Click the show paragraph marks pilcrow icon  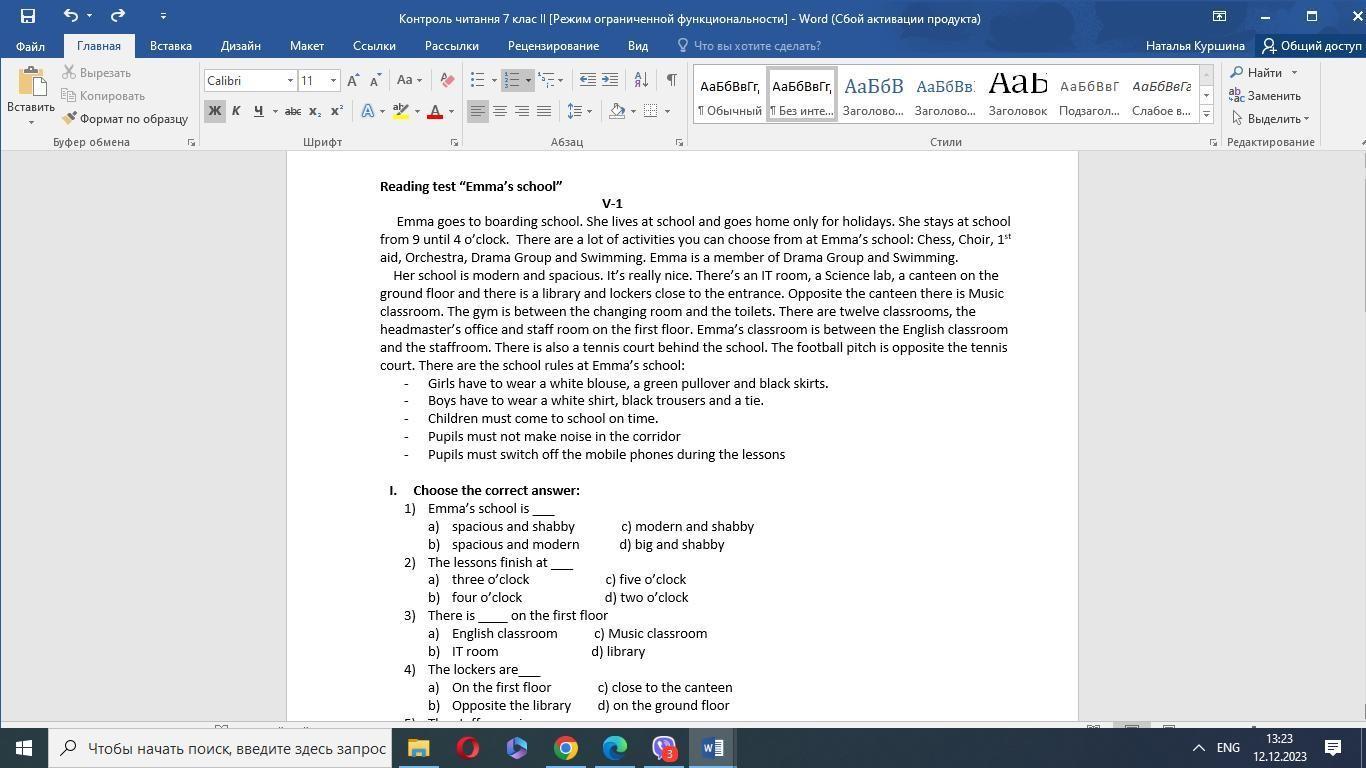click(x=671, y=80)
